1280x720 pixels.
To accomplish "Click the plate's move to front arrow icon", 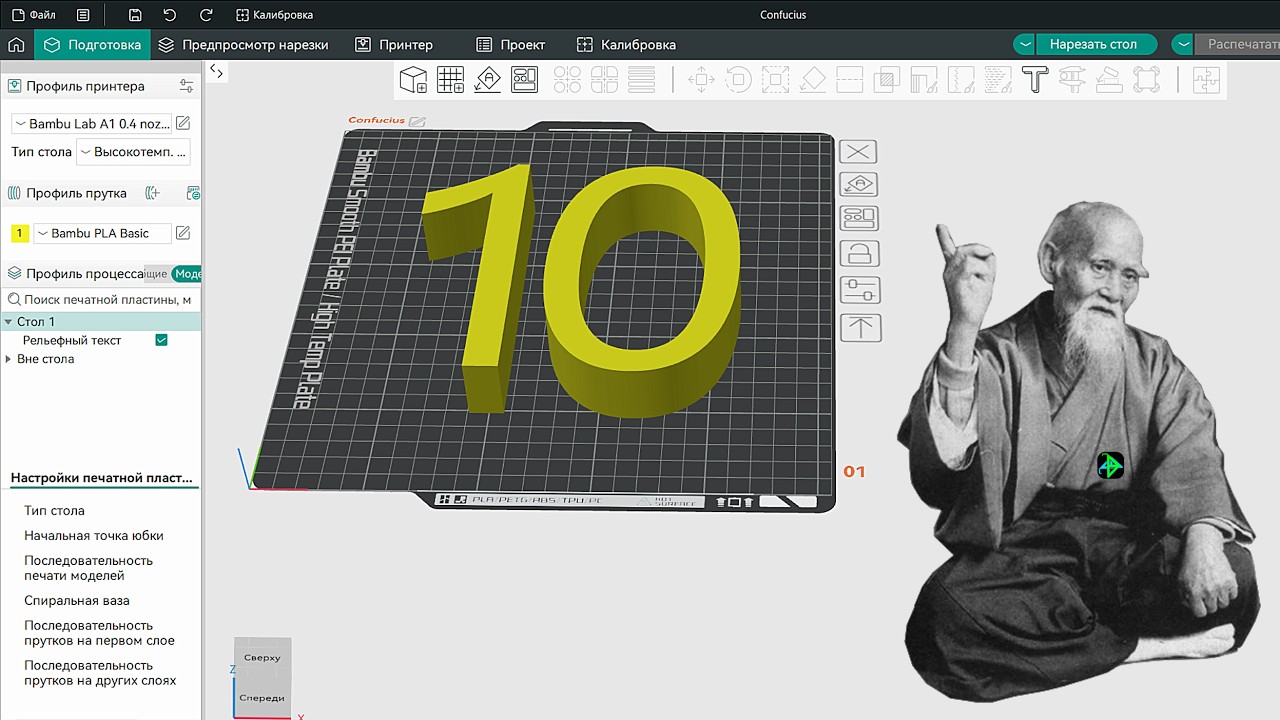I will [859, 327].
